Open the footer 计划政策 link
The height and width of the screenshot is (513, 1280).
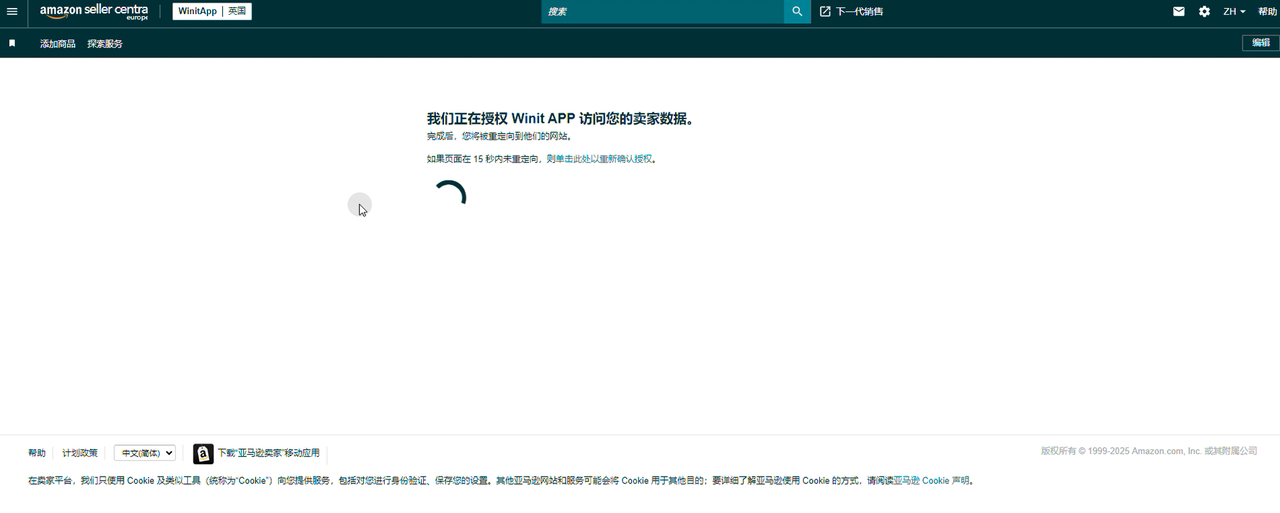(x=80, y=453)
